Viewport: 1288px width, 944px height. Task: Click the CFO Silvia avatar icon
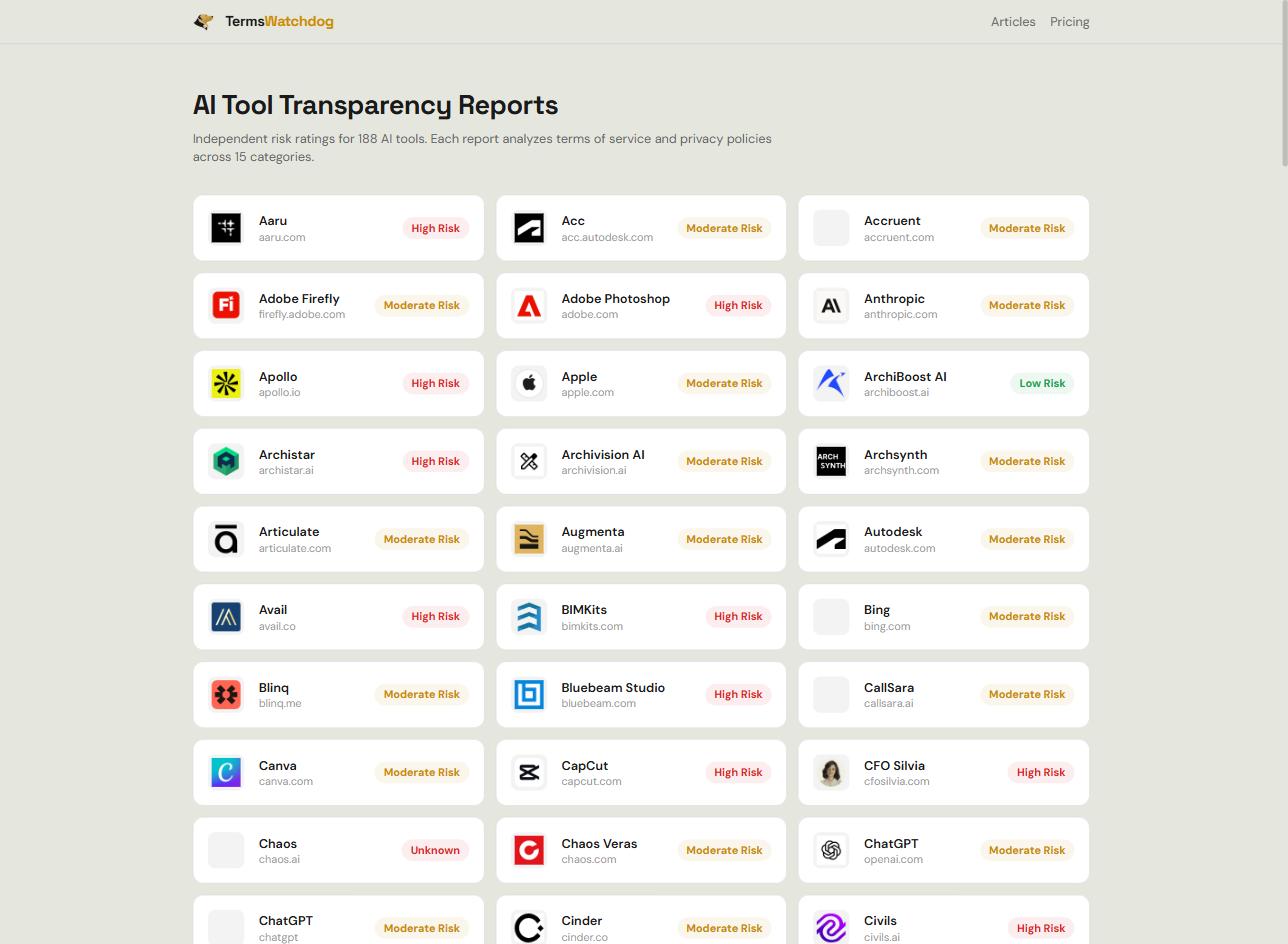click(831, 772)
